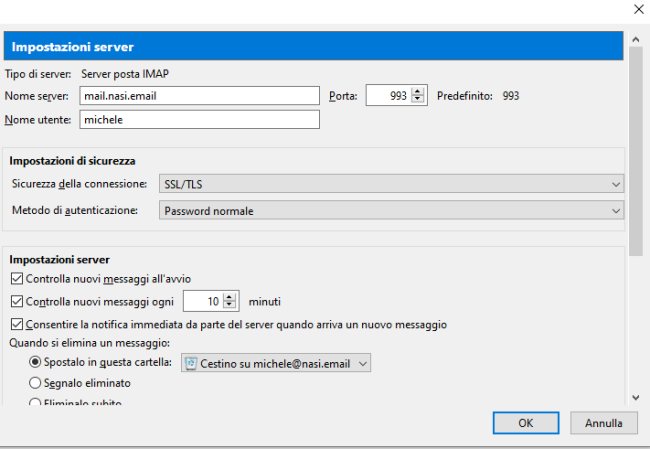The image size is (650, 449).
Task: Increase the port number with up arrow
Action: 417,92
